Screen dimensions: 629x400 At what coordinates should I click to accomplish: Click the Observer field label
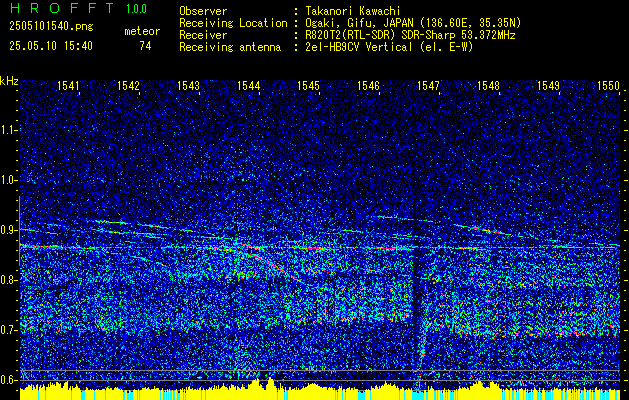pyautogui.click(x=203, y=11)
